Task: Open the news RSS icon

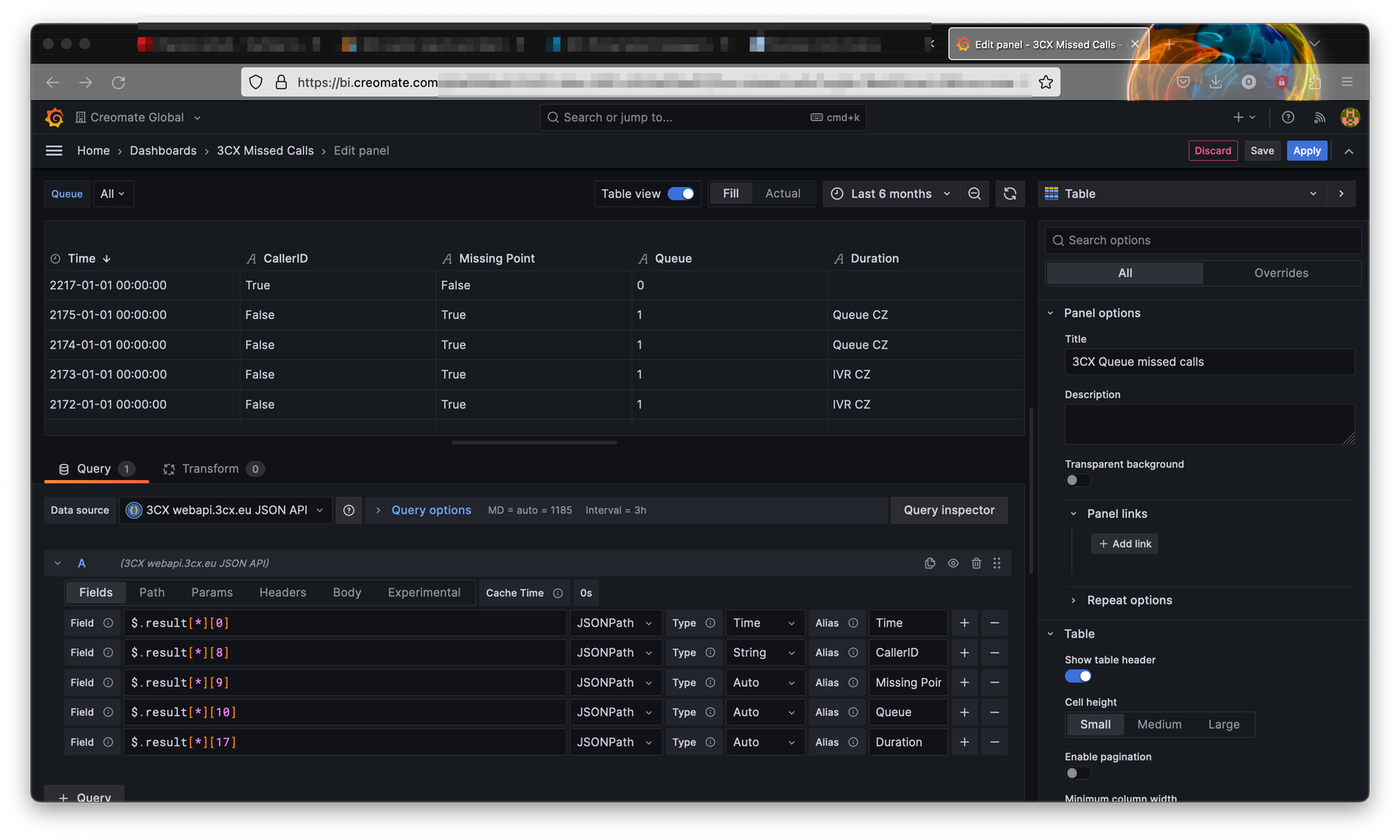Action: pos(1319,117)
